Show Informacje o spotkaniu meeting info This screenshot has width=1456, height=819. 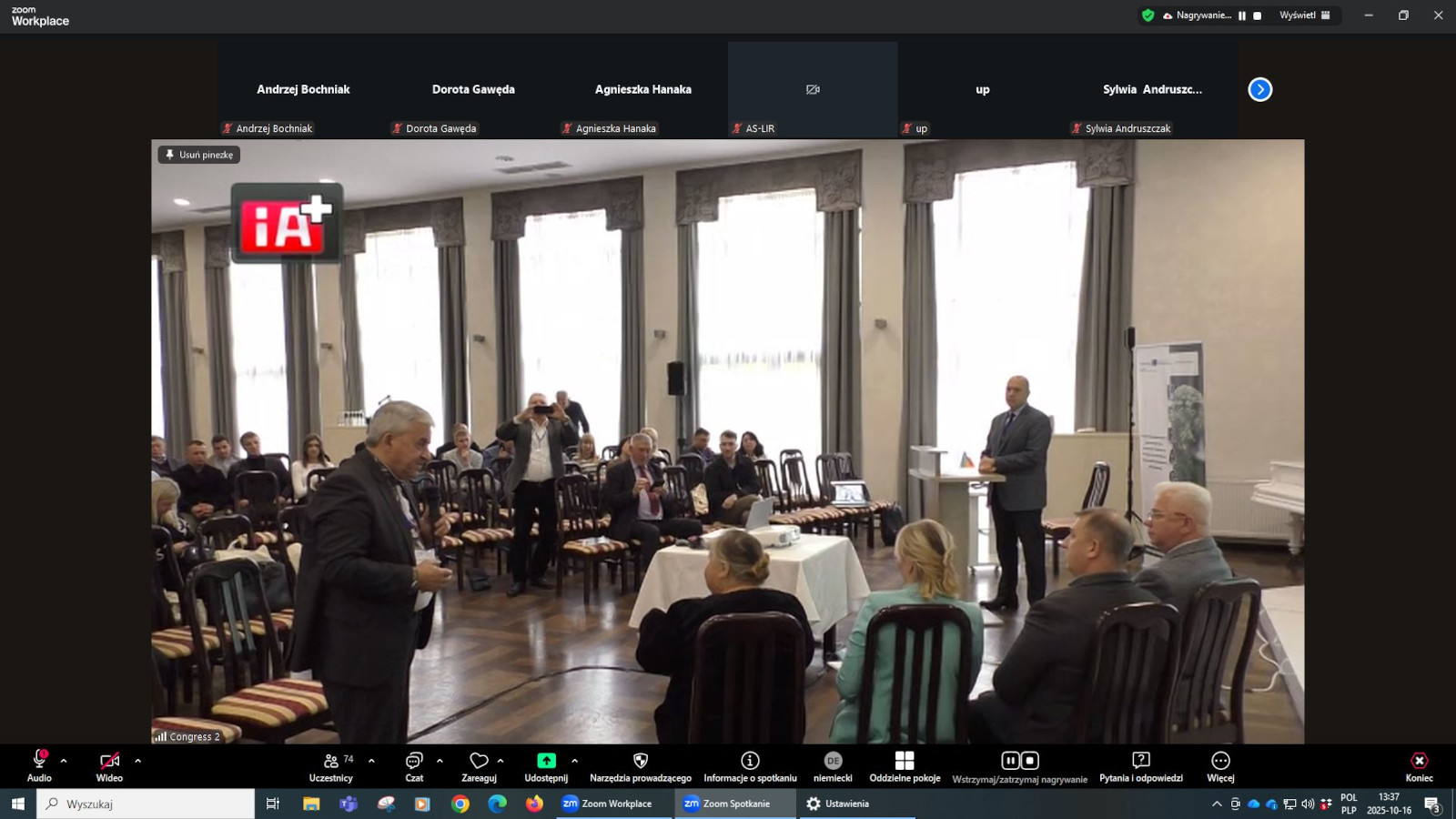[x=750, y=766]
